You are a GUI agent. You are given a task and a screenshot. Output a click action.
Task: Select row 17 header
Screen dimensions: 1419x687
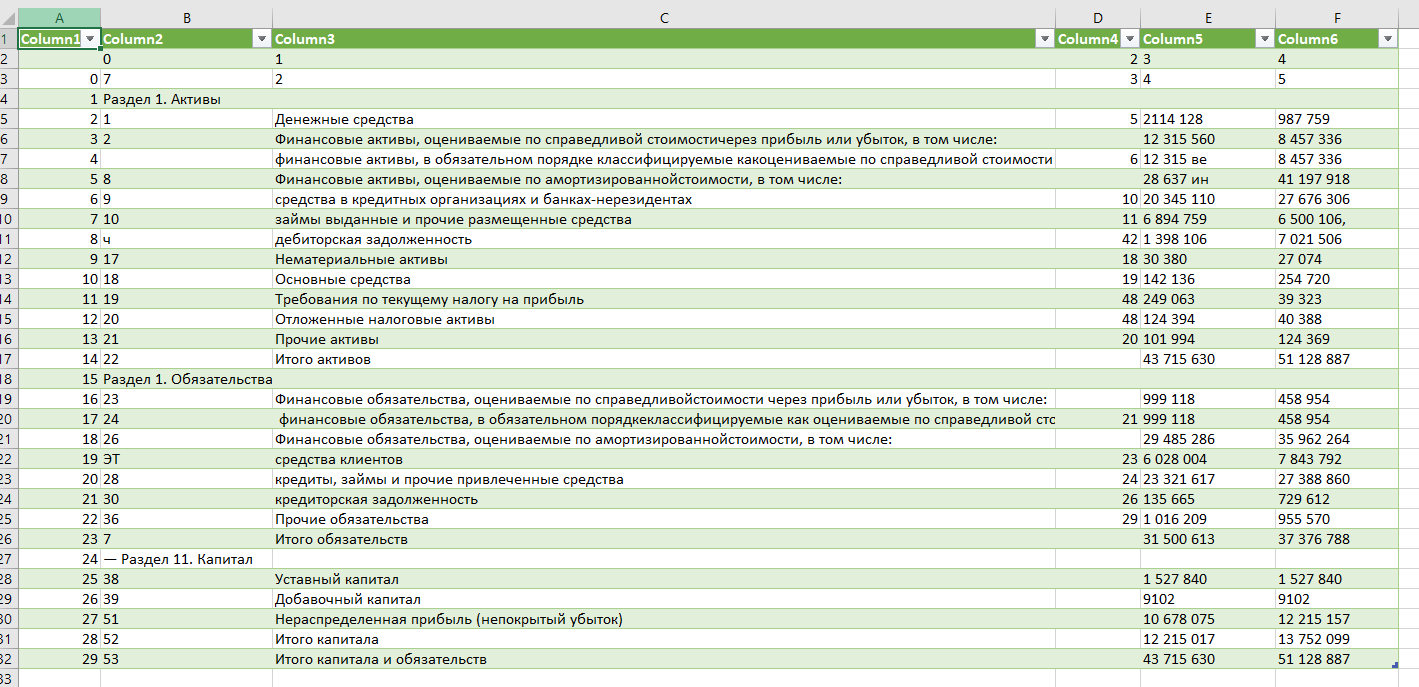[9, 359]
